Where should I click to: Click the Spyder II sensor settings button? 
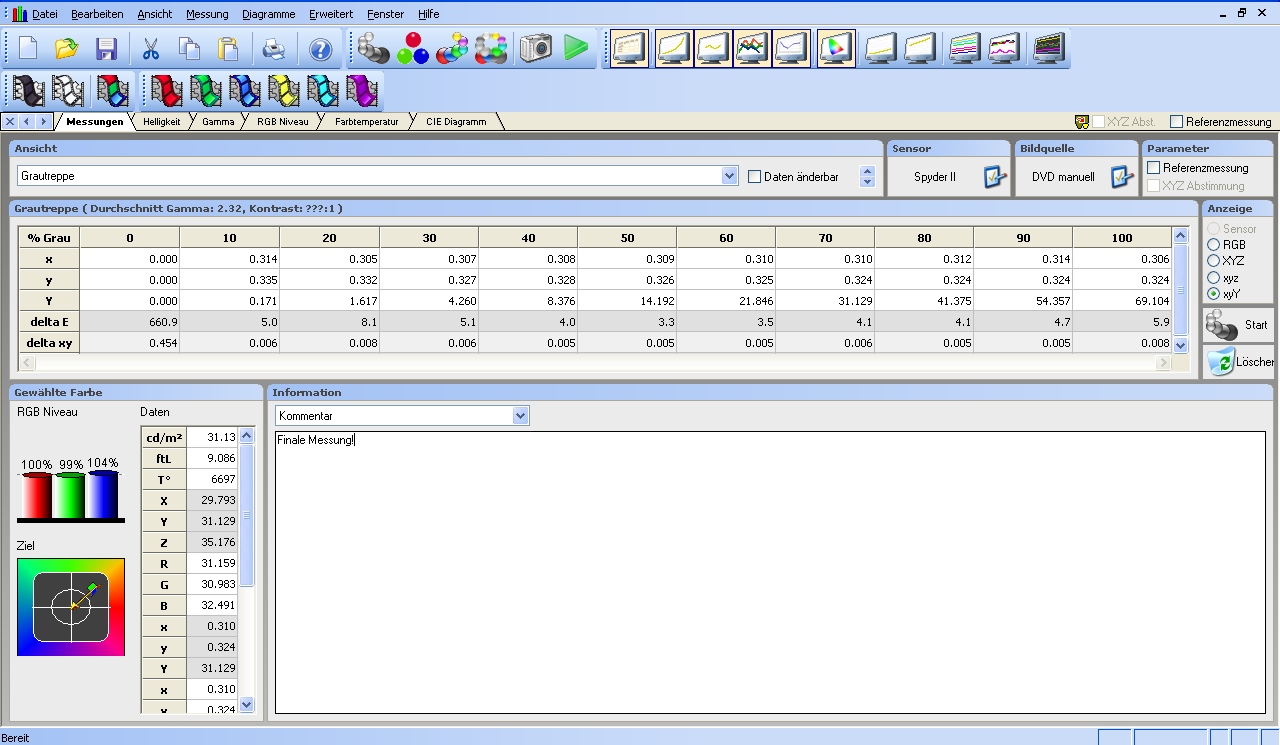click(995, 177)
